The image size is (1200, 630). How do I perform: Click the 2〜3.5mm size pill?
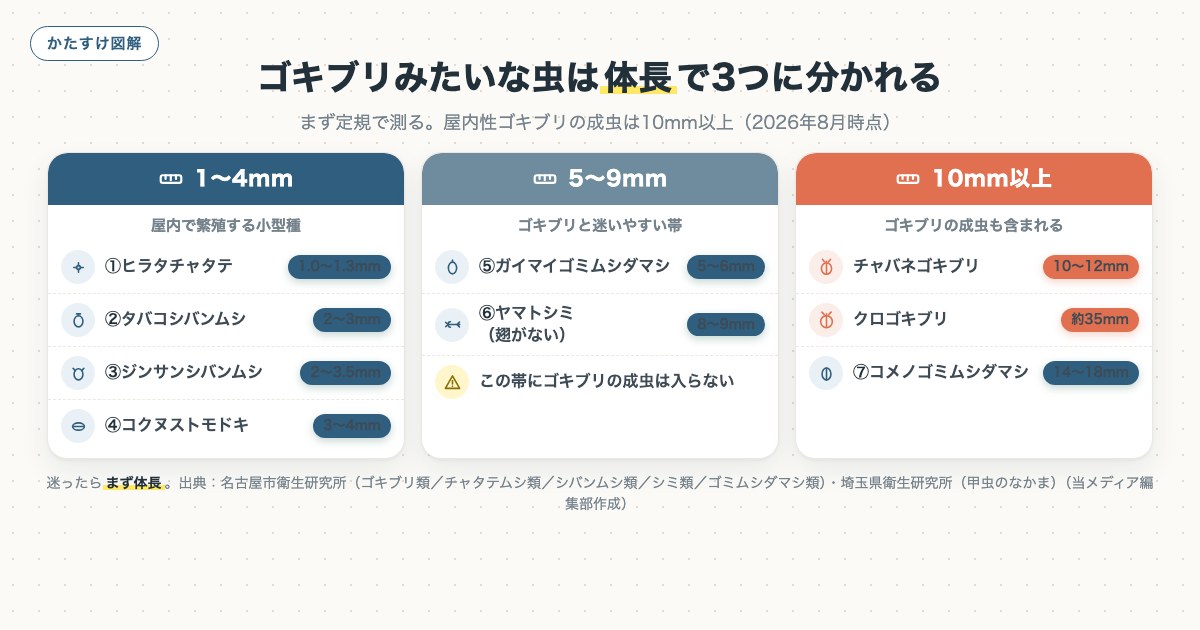345,373
